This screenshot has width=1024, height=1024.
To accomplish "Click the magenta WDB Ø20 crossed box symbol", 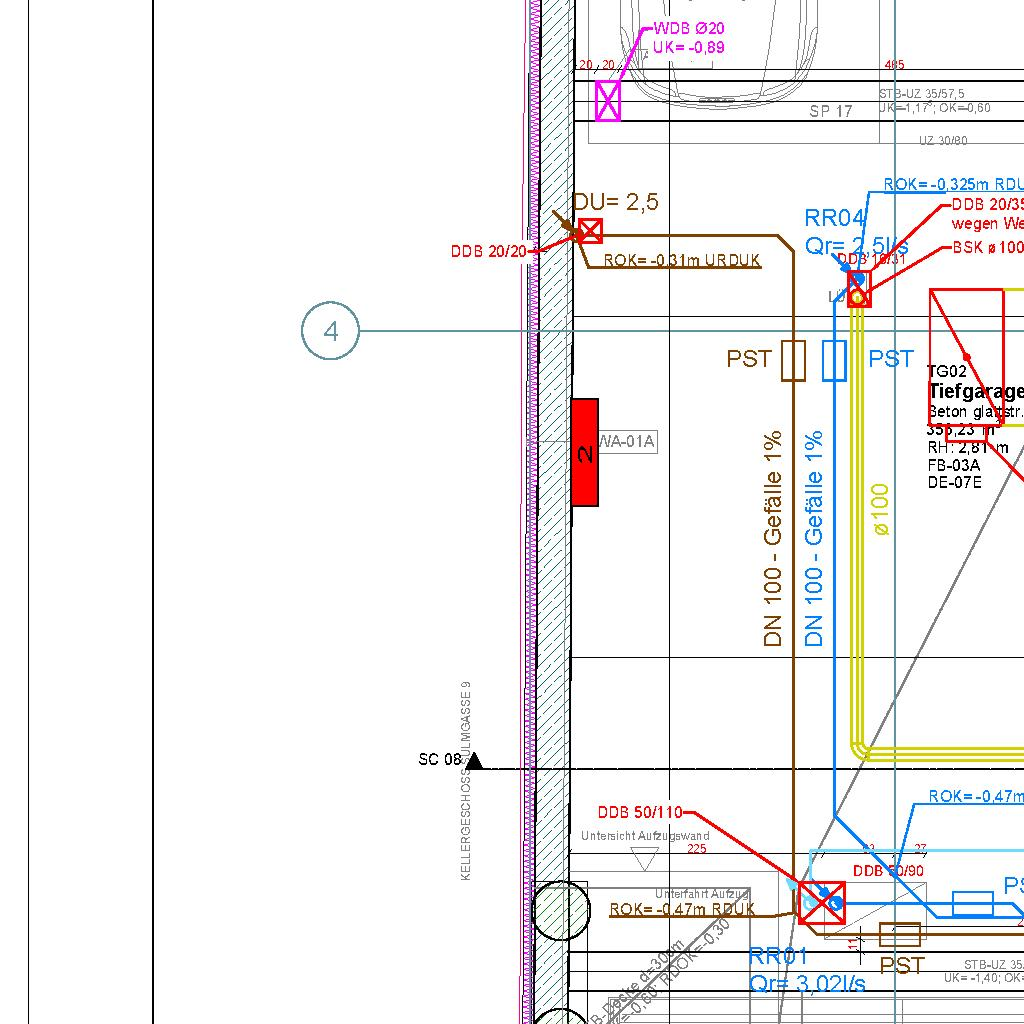I will pyautogui.click(x=608, y=101).
